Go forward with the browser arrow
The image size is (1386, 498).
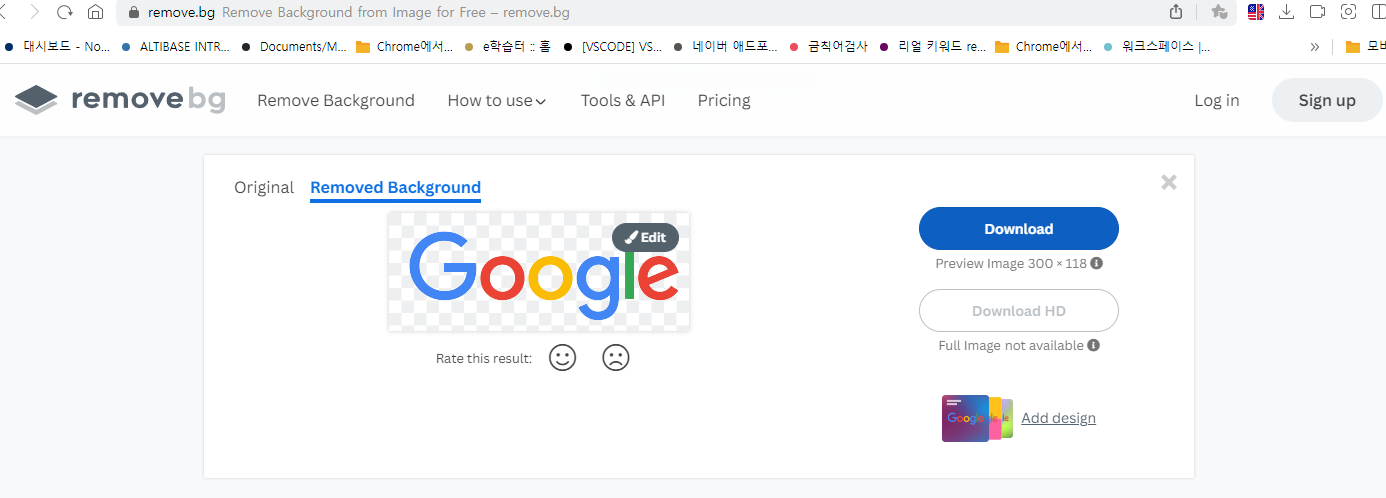(x=35, y=13)
